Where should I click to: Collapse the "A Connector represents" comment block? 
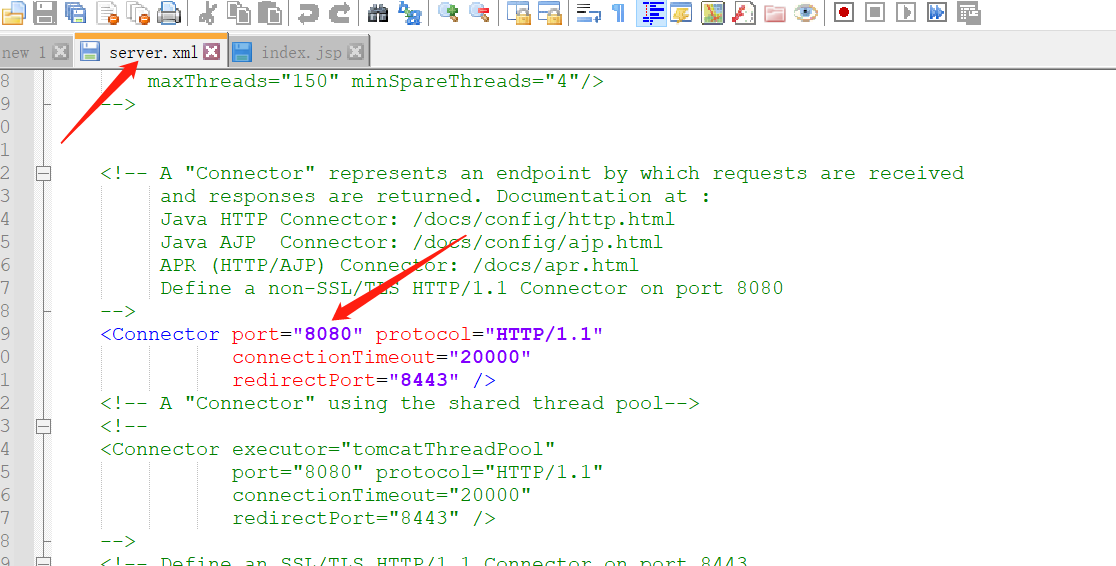(x=43, y=173)
